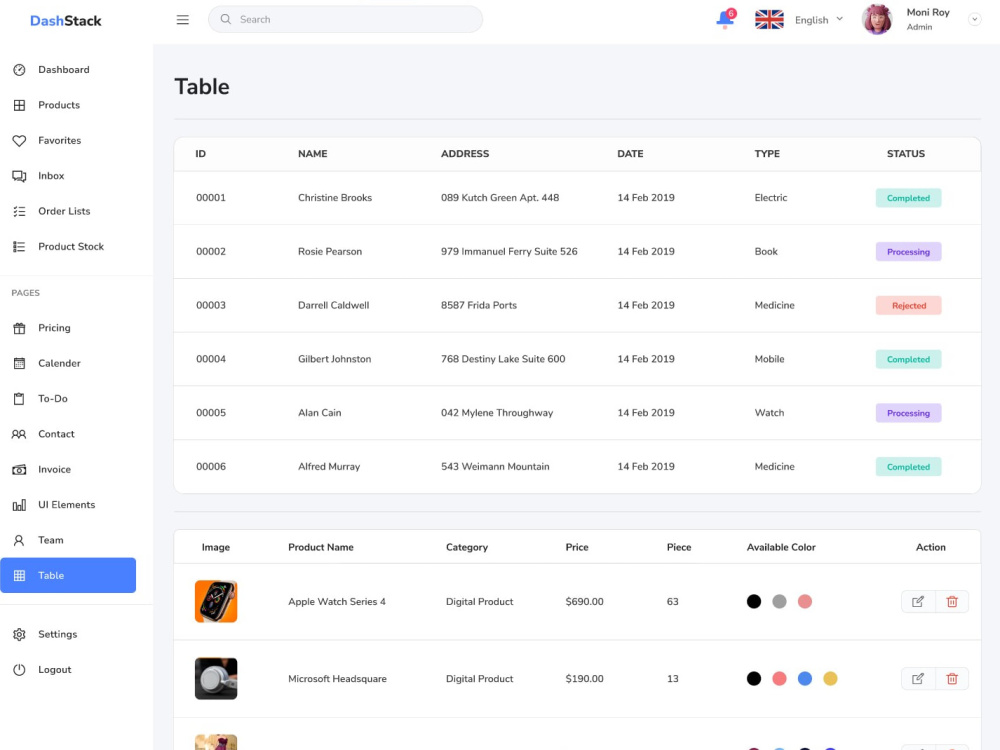
Task: Click the Invoice money icon
Action: 19,469
